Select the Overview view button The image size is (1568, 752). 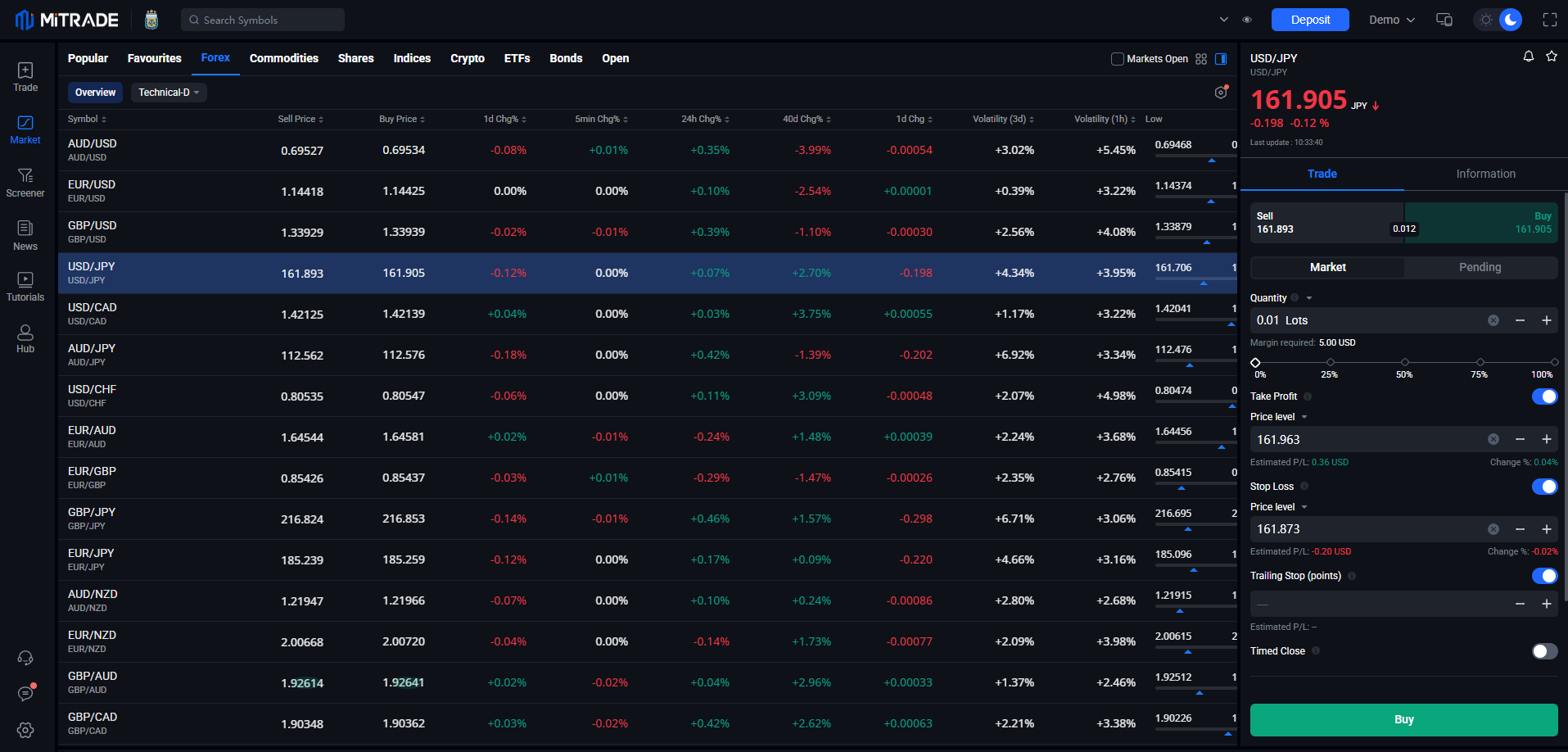tap(95, 93)
